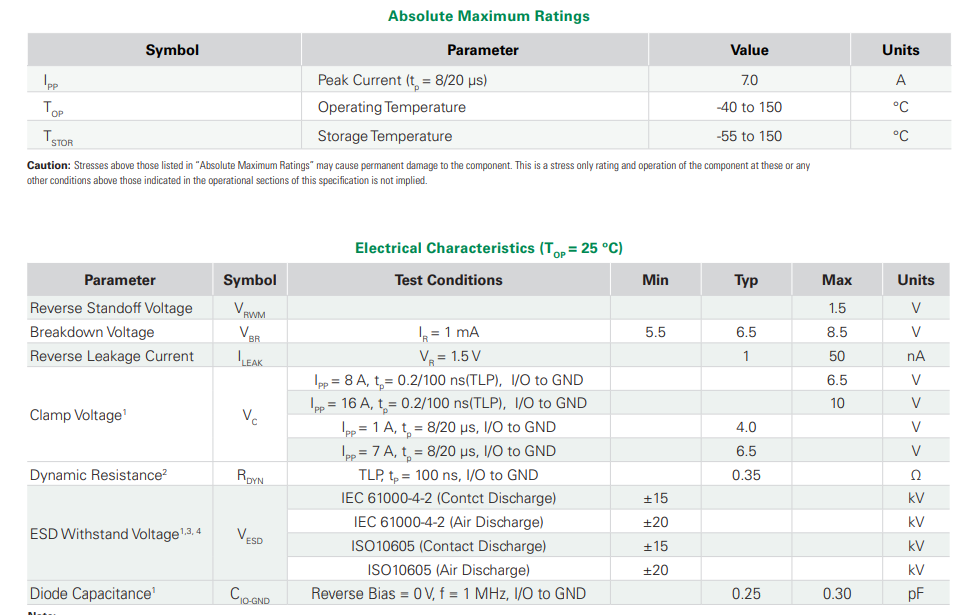Click the Caution note text
This screenshot has height=615, width=969.
418,173
